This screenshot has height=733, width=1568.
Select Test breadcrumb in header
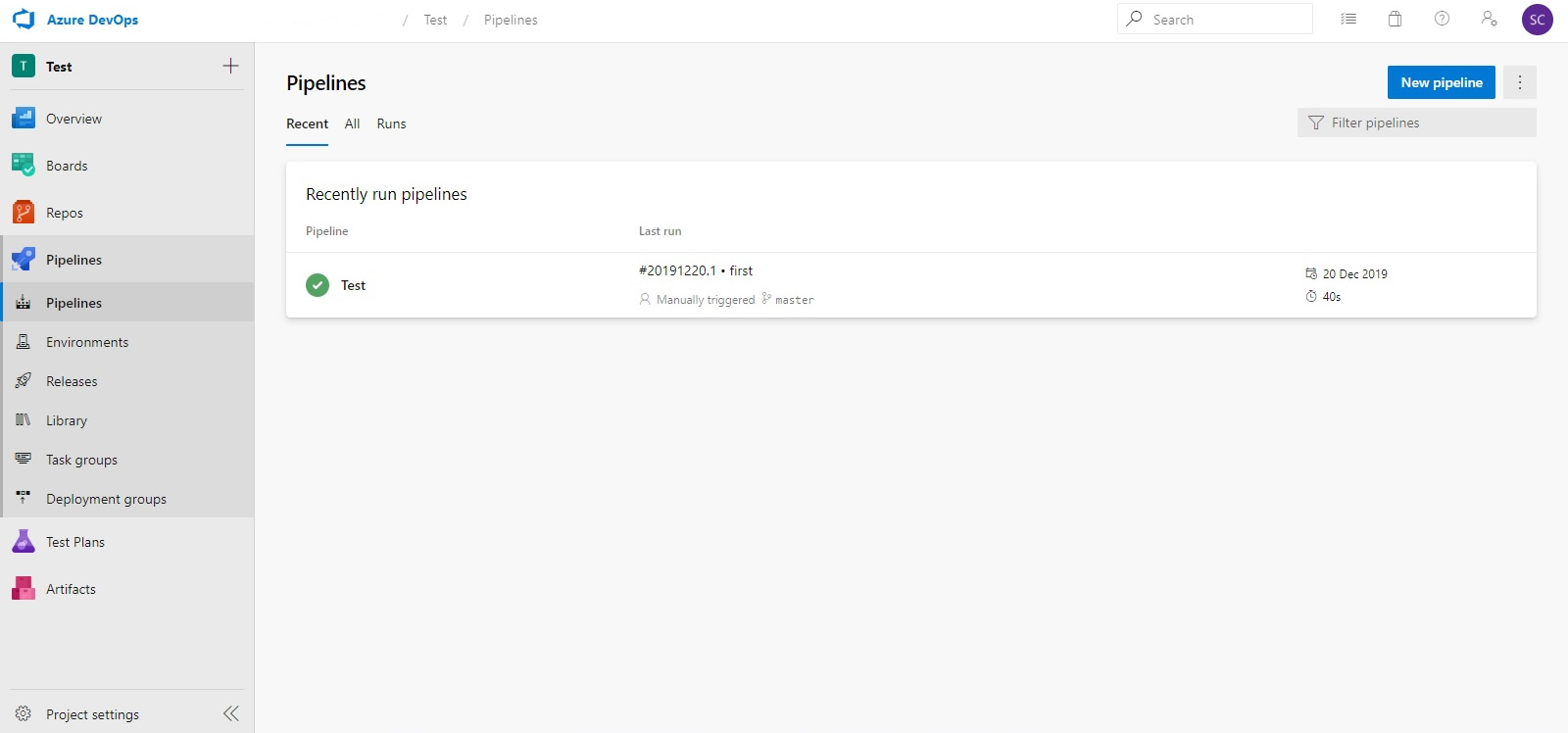tap(435, 20)
